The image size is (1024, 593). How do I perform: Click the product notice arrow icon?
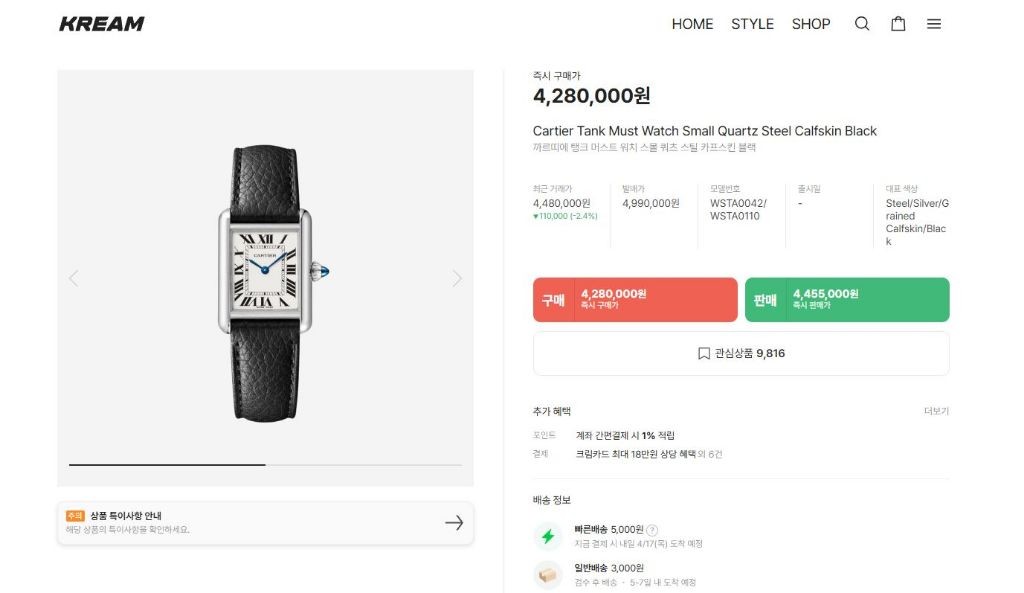pyautogui.click(x=454, y=523)
